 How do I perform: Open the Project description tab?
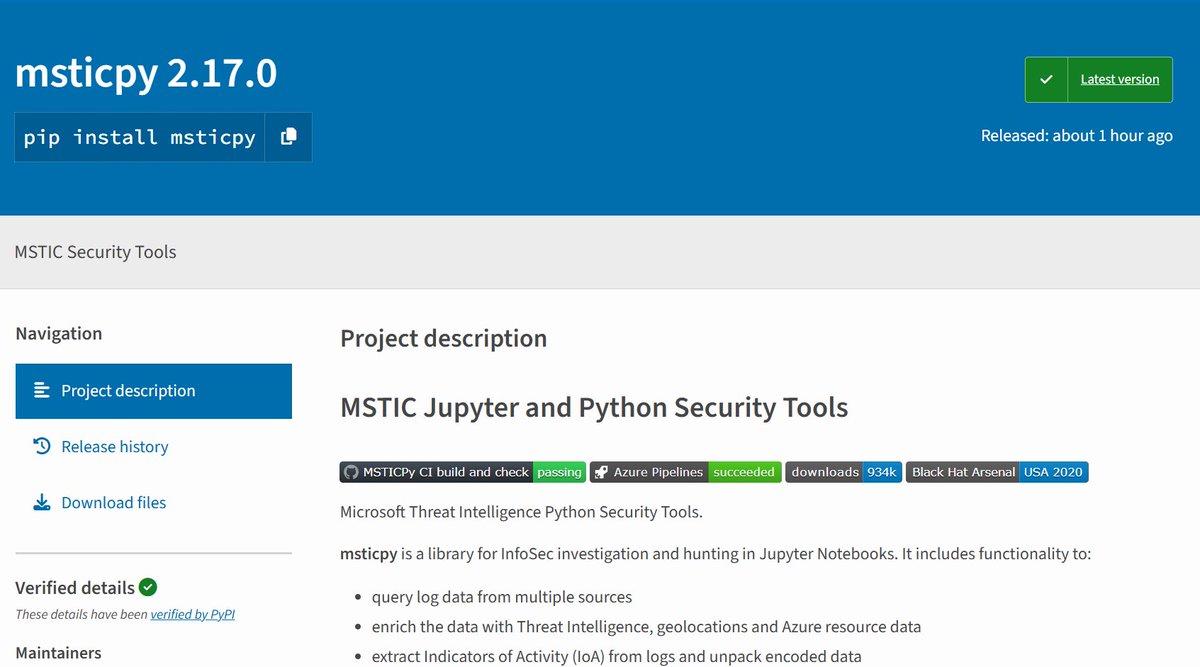pos(154,391)
